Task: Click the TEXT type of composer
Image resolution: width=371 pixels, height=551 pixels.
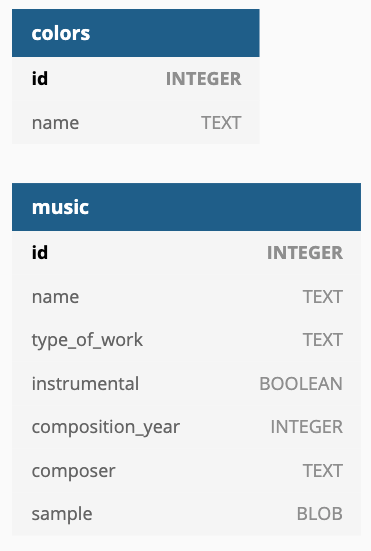Action: [323, 471]
